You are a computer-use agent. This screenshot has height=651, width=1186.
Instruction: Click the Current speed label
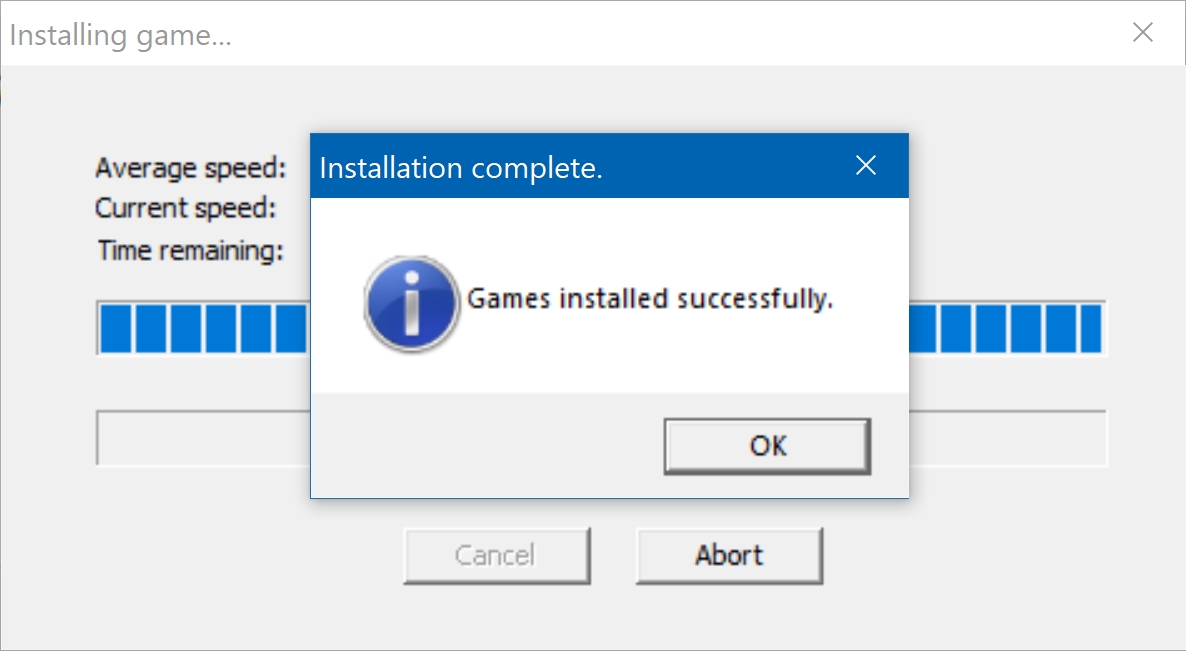click(185, 208)
